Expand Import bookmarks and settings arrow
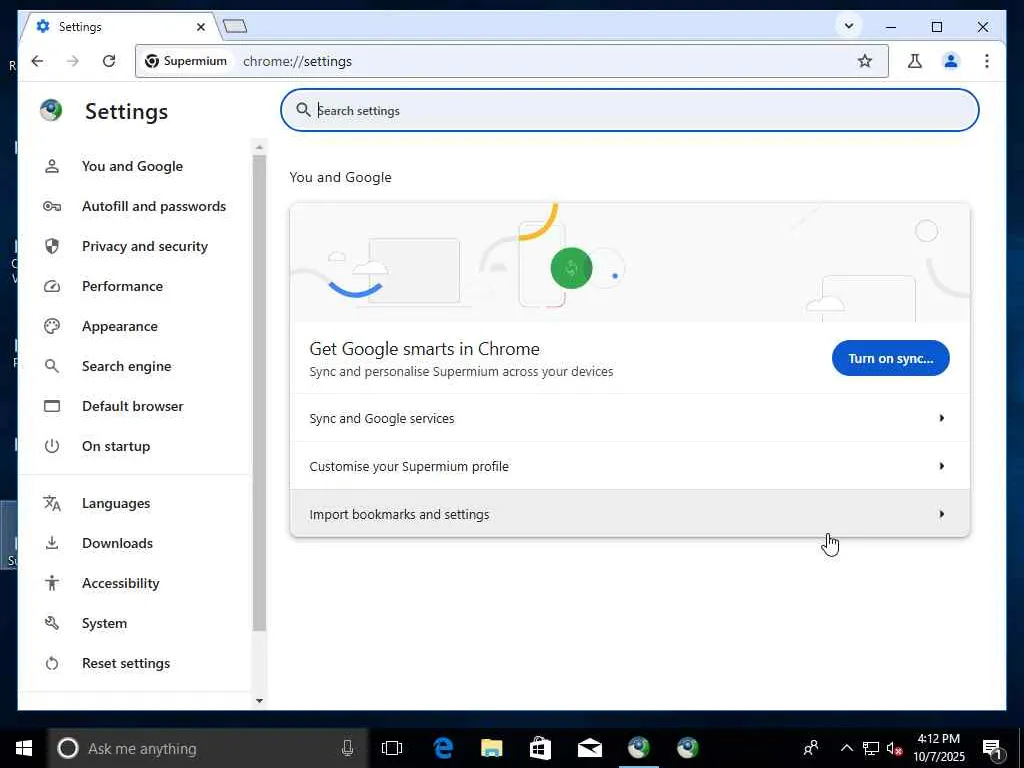The image size is (1024, 768). coord(941,514)
